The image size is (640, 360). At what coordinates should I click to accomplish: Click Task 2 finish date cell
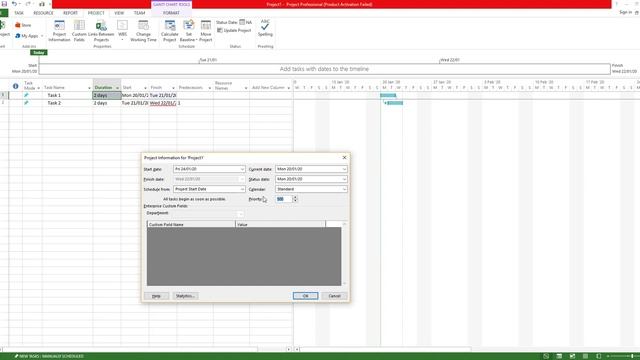click(x=163, y=103)
